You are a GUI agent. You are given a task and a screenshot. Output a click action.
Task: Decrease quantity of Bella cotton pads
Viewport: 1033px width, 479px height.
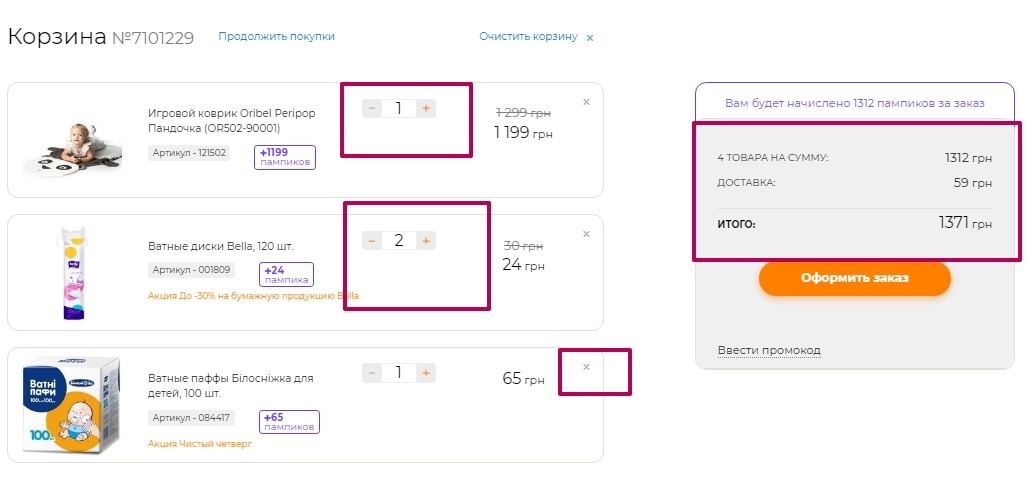(x=371, y=240)
